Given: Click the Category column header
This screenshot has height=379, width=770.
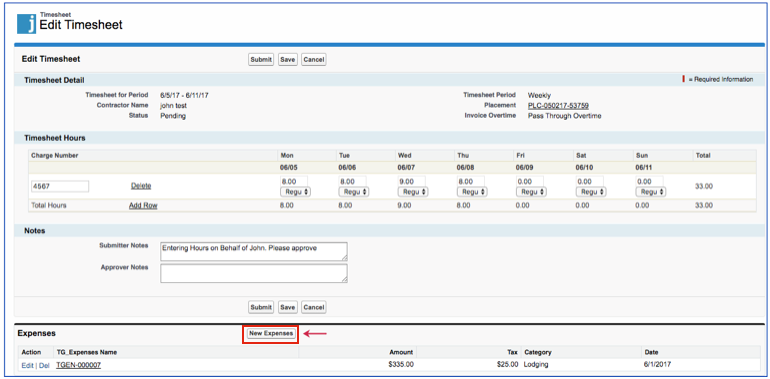Looking at the screenshot, I should click(x=538, y=352).
